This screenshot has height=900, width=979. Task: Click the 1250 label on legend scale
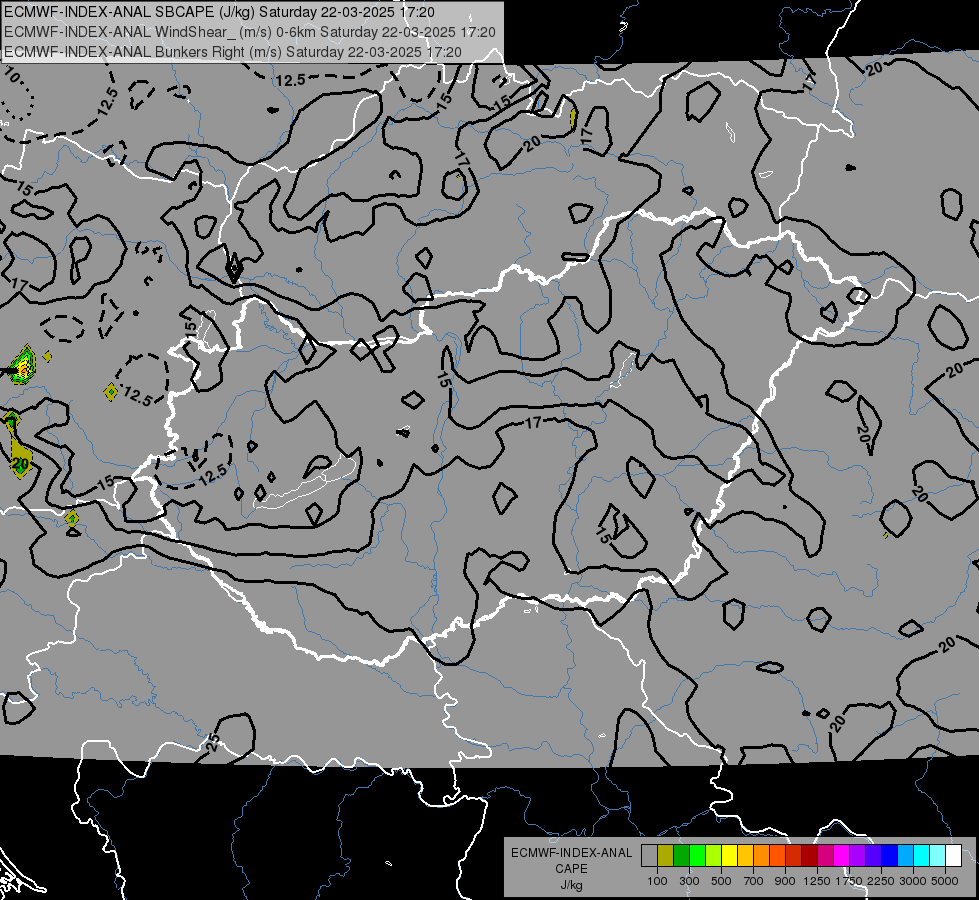coord(817,881)
